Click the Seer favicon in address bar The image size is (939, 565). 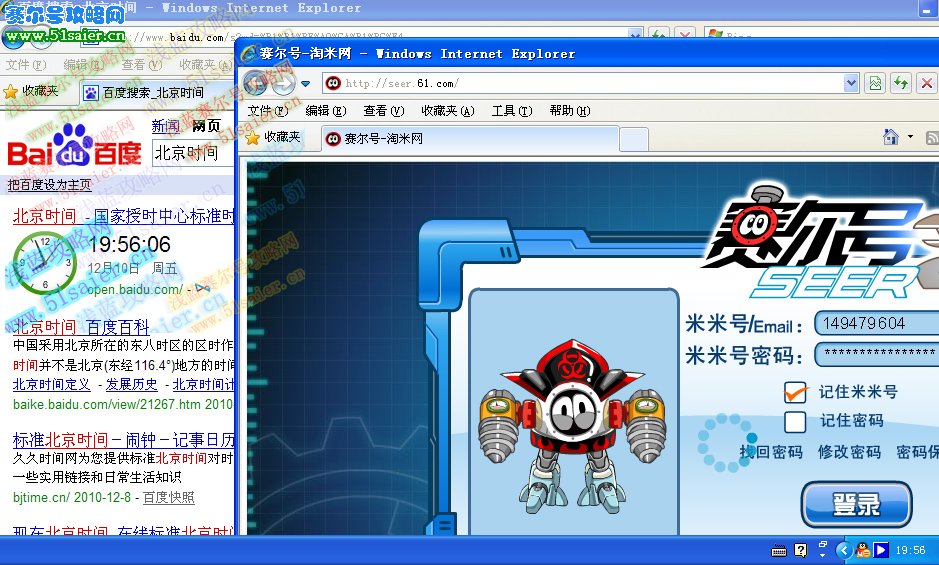[x=334, y=83]
